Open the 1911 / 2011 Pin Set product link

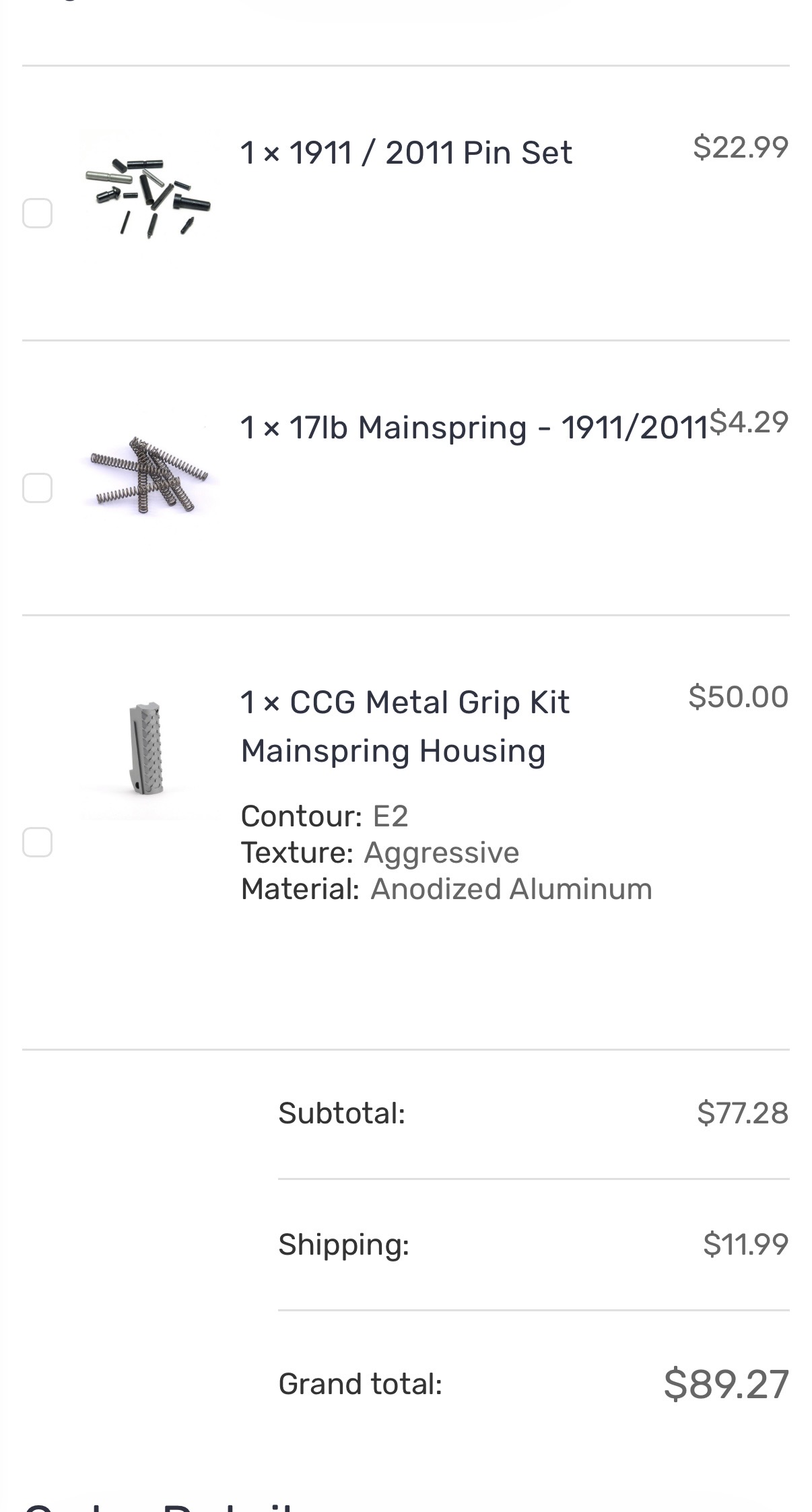(x=407, y=152)
